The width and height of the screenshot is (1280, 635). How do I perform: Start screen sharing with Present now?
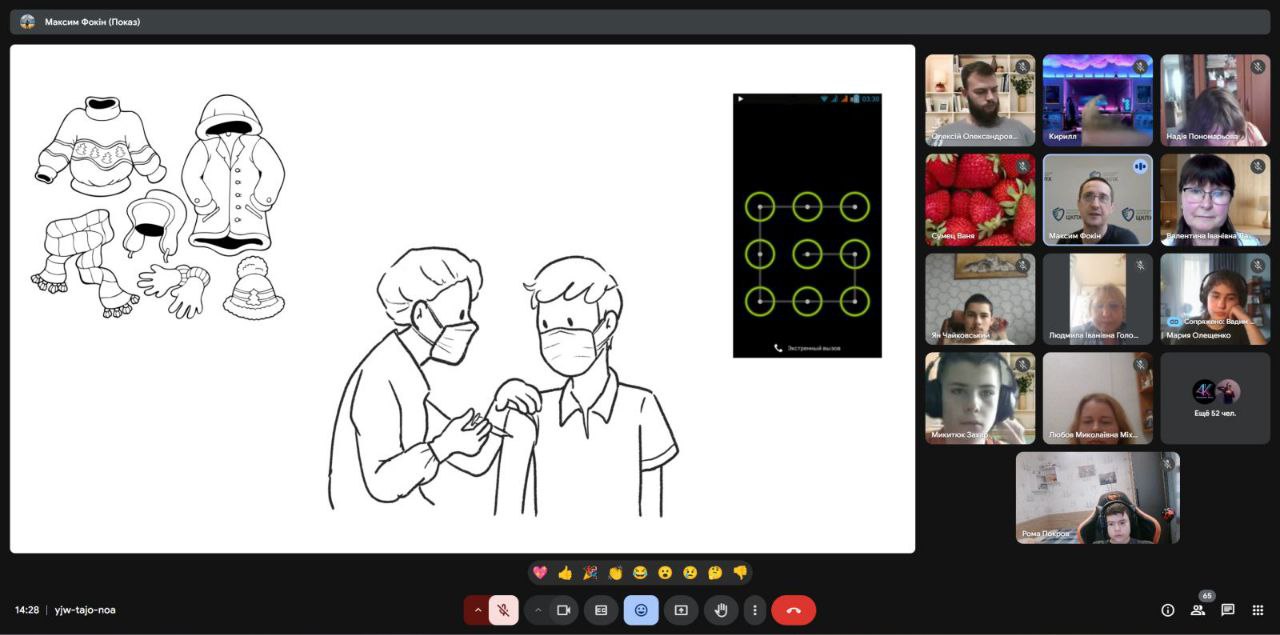tap(681, 610)
